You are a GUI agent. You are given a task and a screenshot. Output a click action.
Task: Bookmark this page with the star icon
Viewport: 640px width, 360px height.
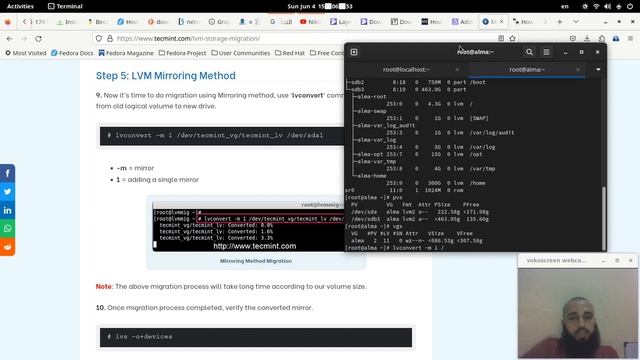tap(513, 38)
